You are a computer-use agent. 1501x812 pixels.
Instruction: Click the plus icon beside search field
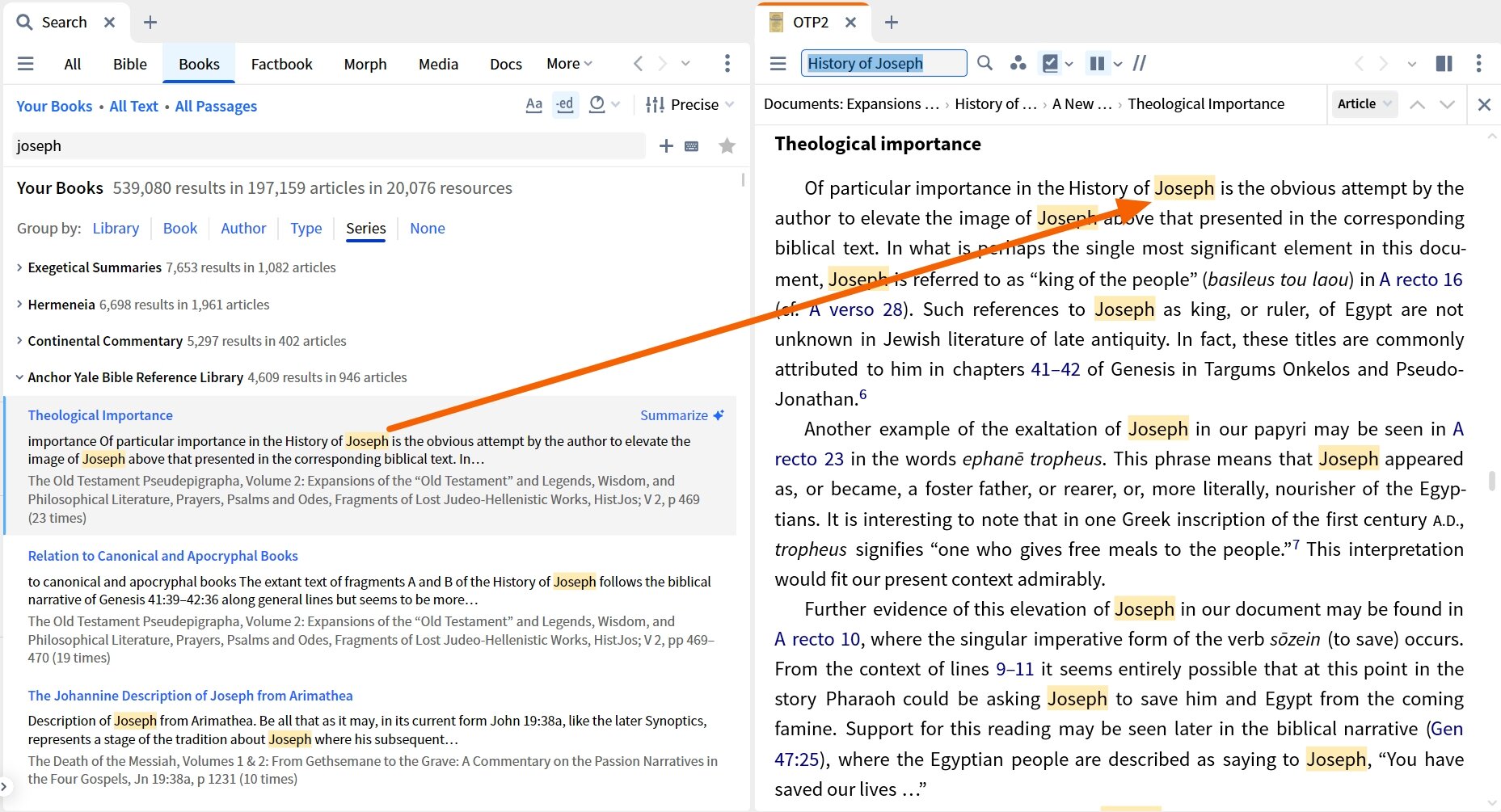(666, 146)
